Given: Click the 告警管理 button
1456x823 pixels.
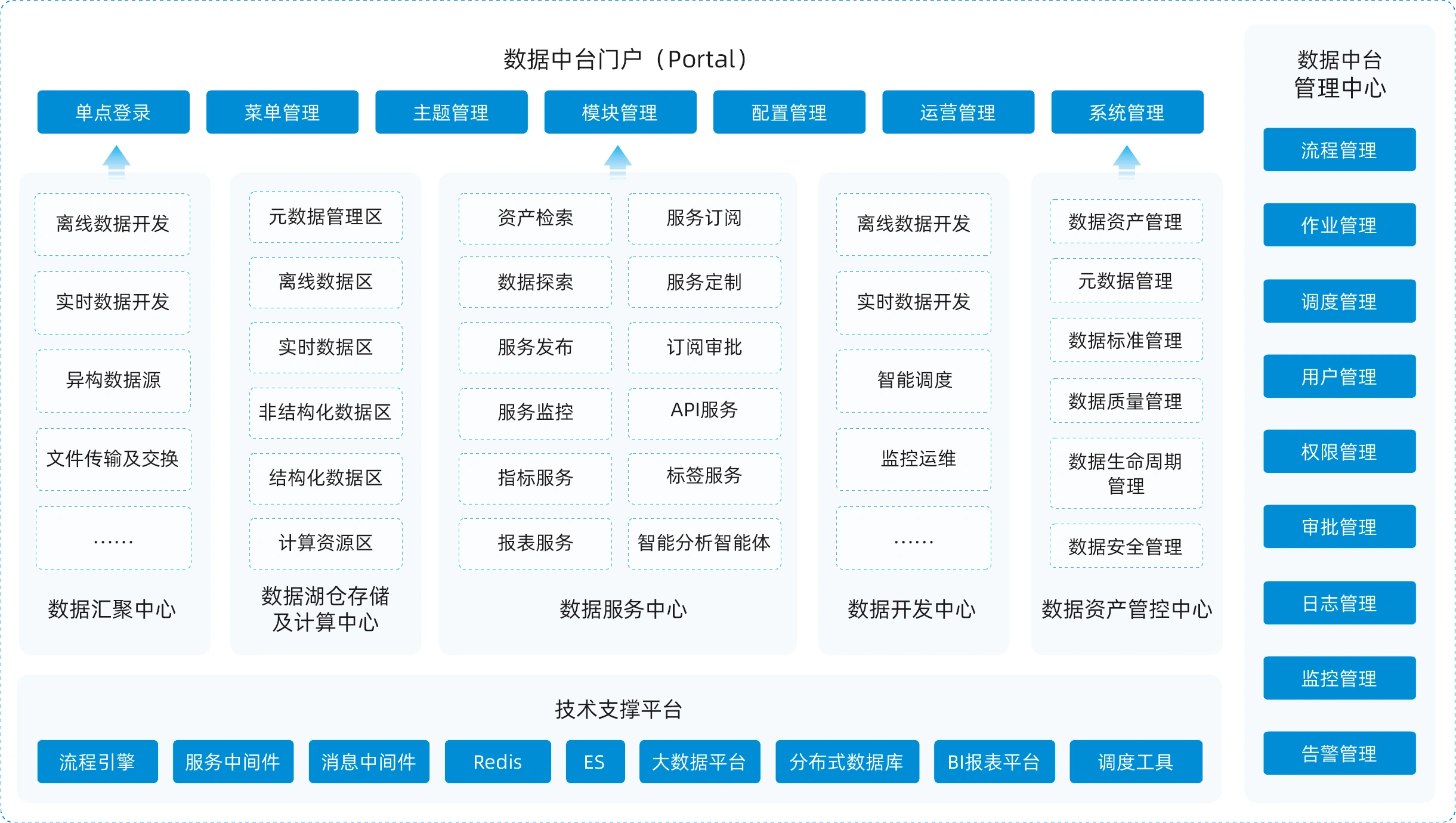Looking at the screenshot, I should [1339, 753].
